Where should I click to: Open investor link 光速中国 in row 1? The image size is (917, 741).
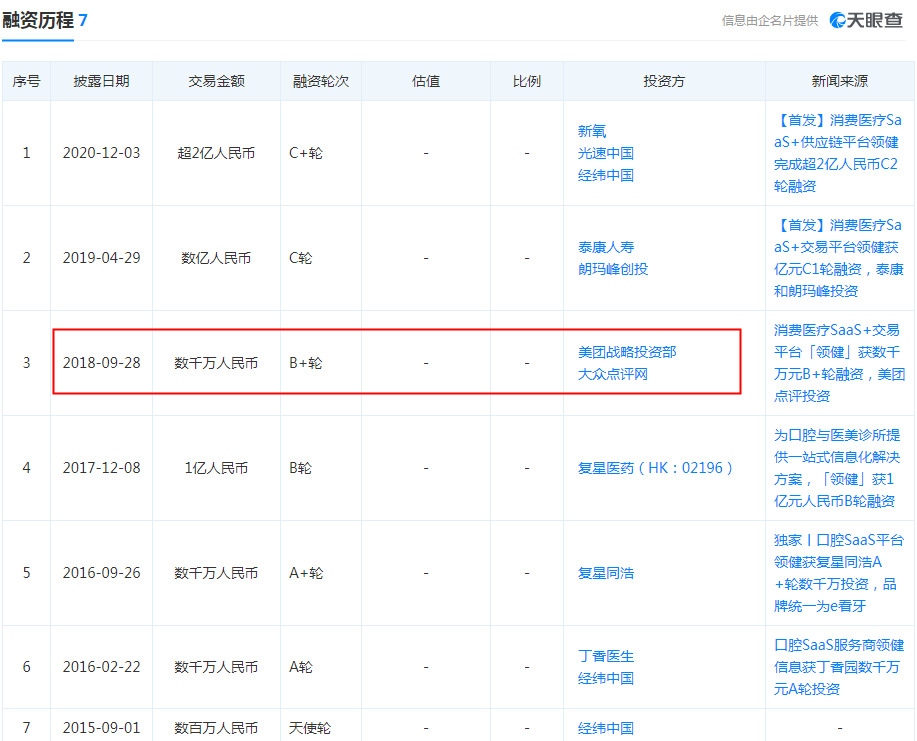pyautogui.click(x=606, y=153)
